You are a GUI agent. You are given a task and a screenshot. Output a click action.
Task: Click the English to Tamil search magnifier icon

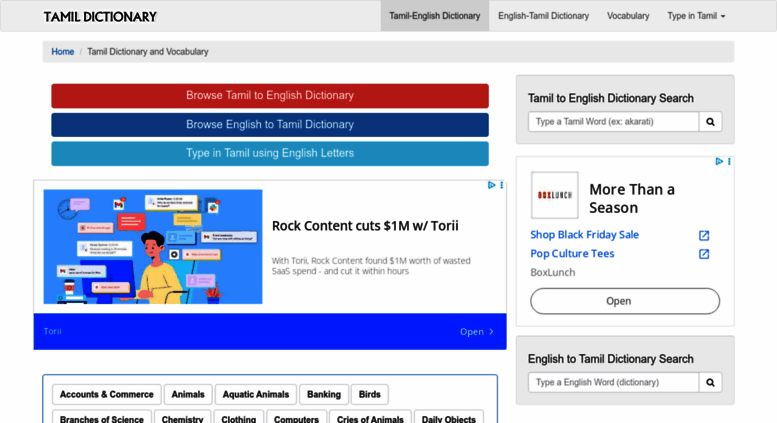(710, 382)
